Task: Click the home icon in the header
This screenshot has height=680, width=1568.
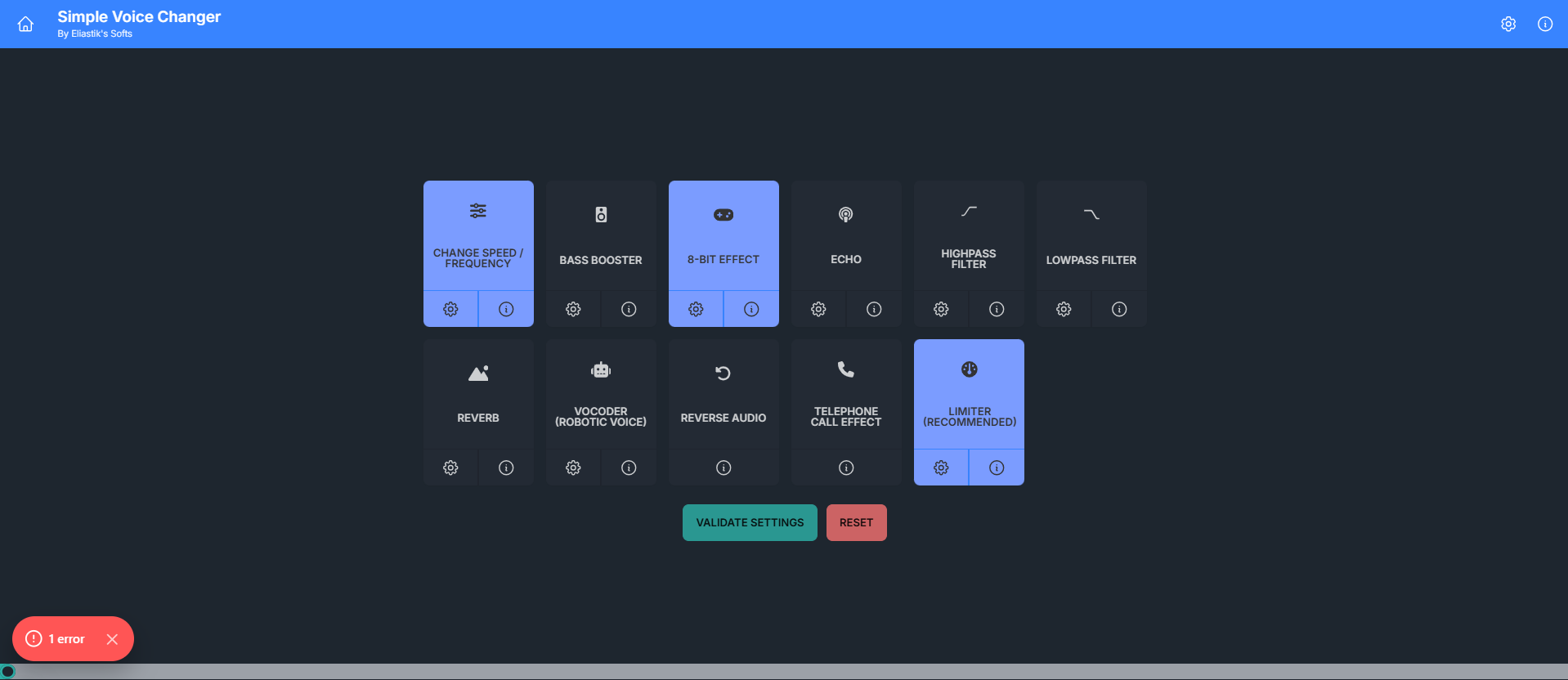Action: [26, 24]
